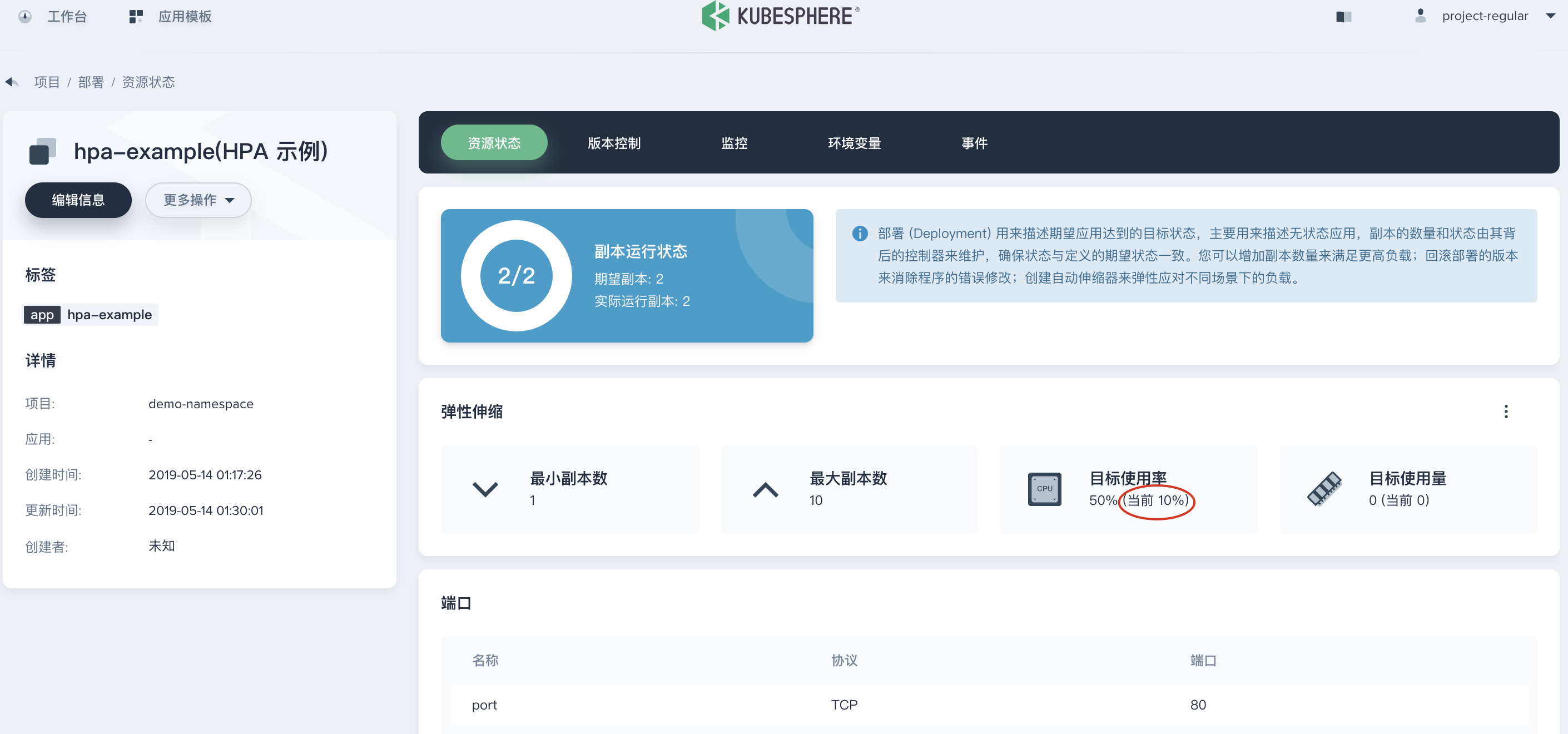The height and width of the screenshot is (734, 1568).
Task: Click the port name cell
Action: pyautogui.click(x=484, y=705)
